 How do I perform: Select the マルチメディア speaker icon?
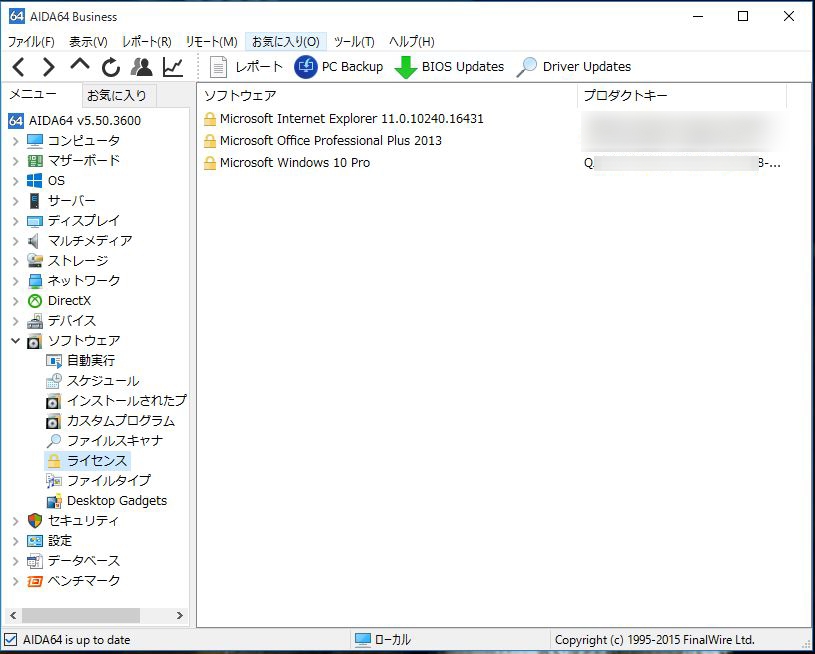[x=34, y=241]
